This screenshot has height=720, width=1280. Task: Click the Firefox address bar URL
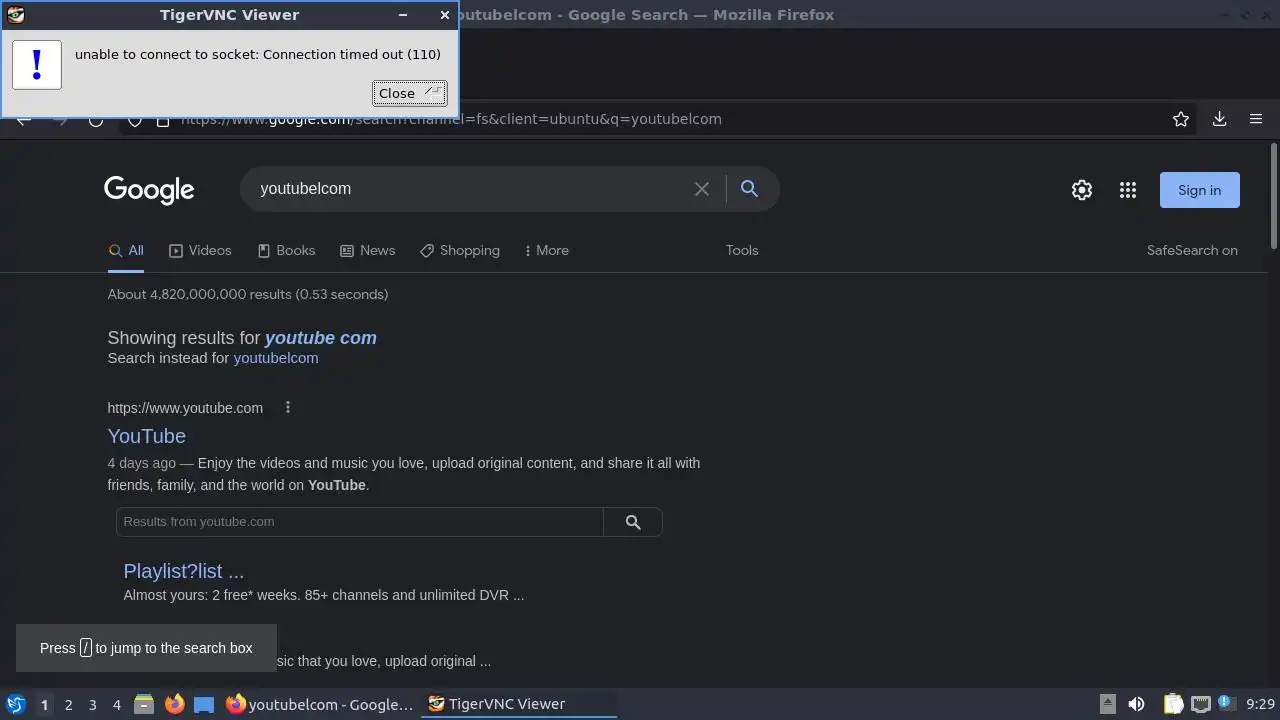pos(451,119)
